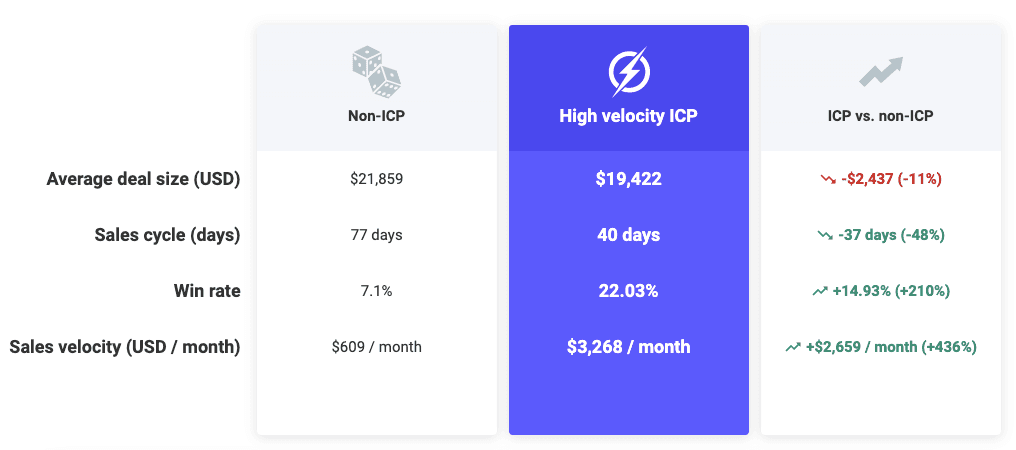
Task: Click the $21,859 Non-ICP value
Action: click(x=376, y=179)
